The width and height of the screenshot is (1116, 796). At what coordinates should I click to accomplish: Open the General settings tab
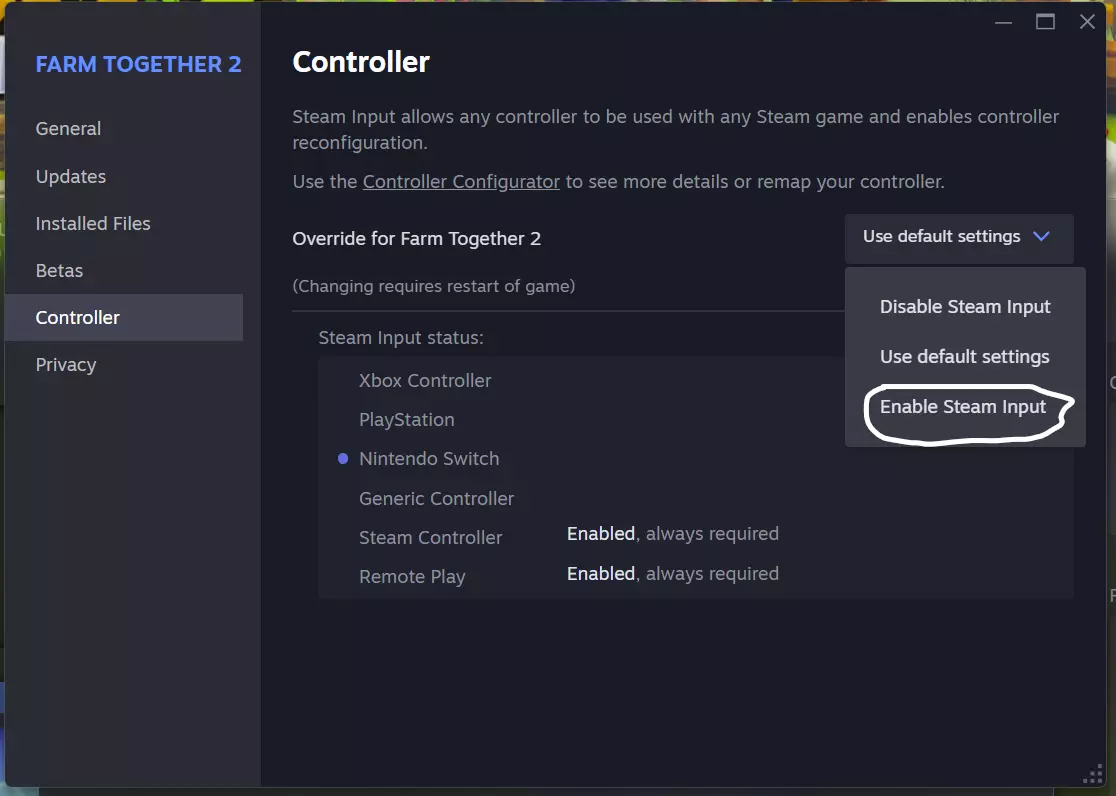point(68,129)
